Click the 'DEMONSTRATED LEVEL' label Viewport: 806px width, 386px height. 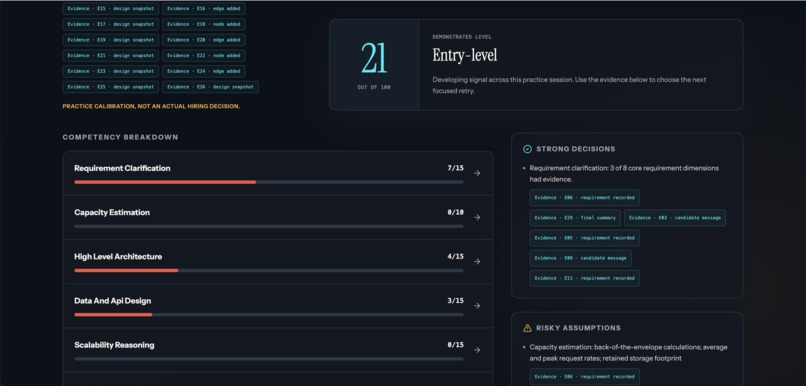[x=462, y=37]
